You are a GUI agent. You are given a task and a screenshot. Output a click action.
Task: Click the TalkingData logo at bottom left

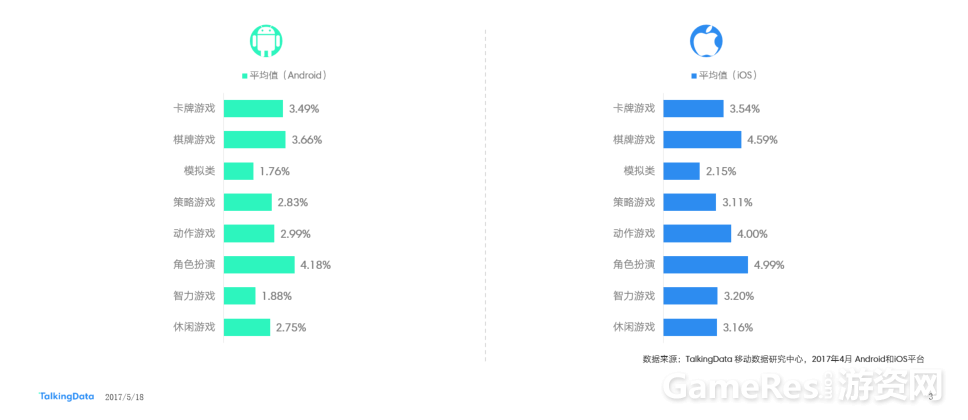[x=66, y=396]
